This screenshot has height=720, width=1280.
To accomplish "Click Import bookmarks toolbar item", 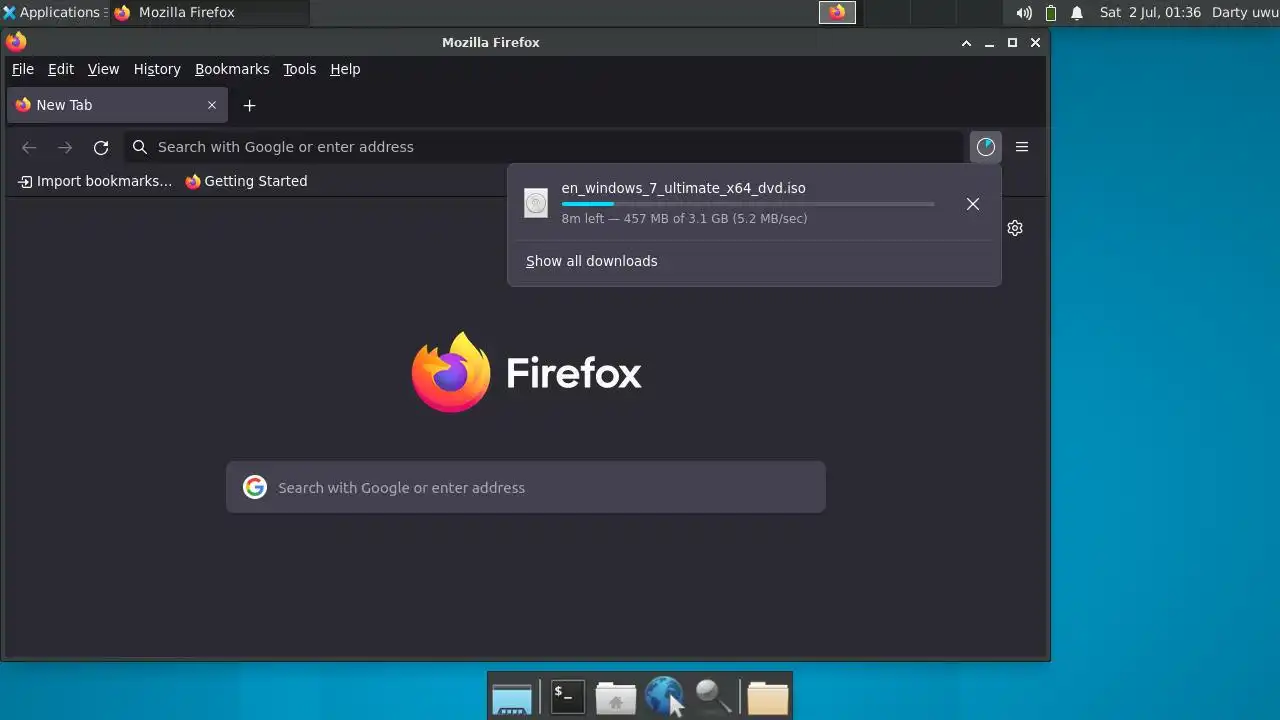I will tap(95, 181).
